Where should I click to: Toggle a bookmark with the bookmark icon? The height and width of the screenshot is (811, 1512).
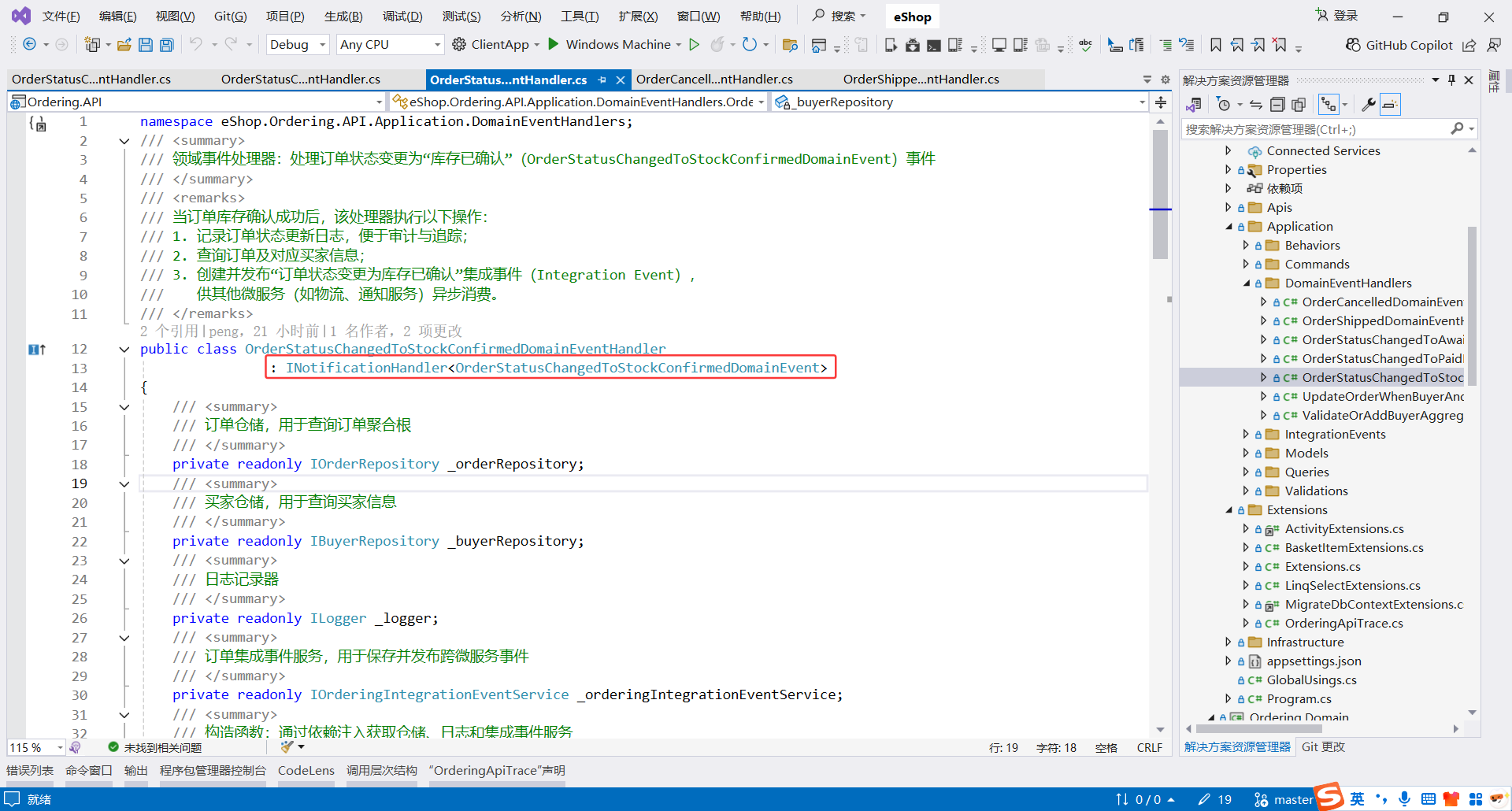pos(1216,45)
